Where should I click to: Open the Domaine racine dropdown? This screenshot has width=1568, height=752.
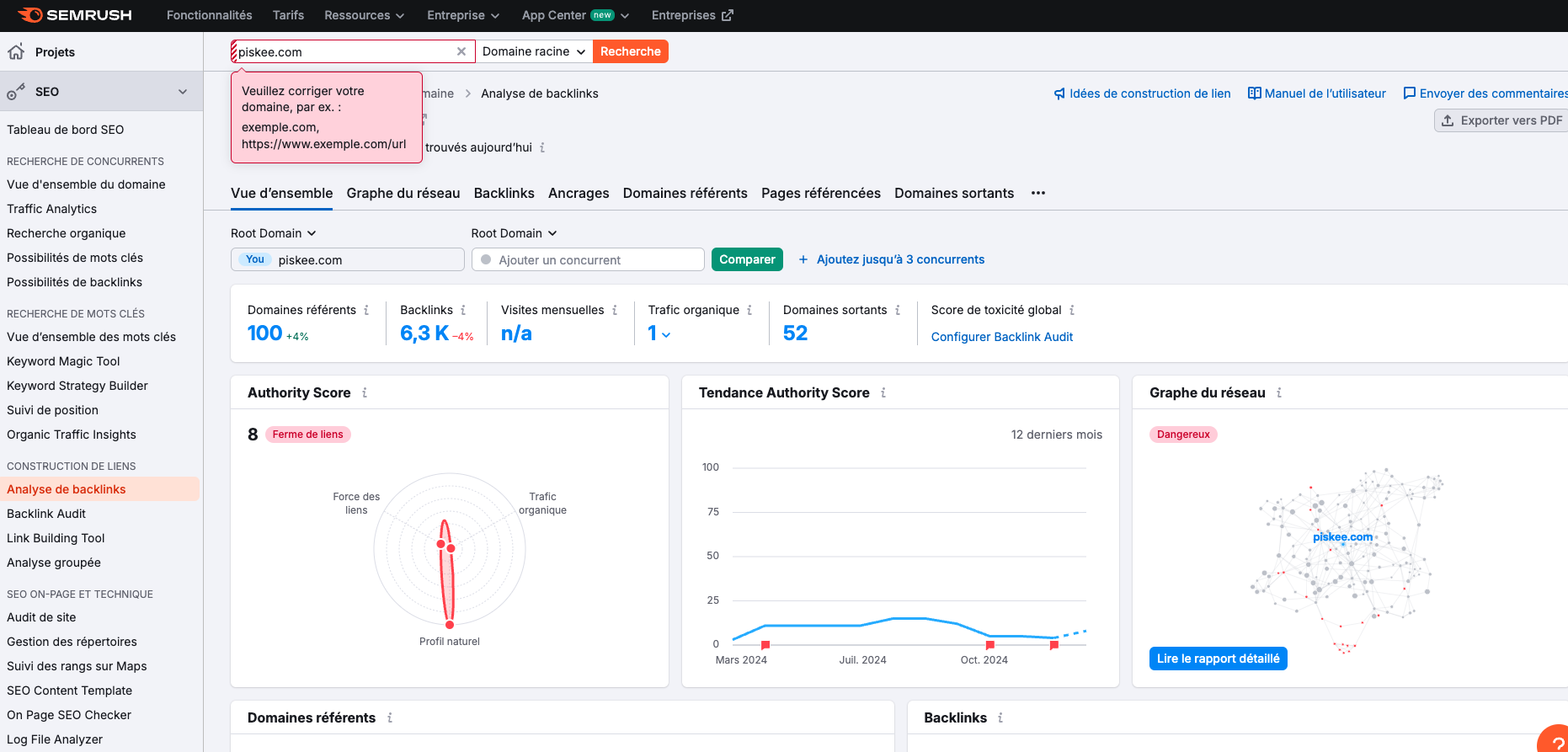[534, 51]
